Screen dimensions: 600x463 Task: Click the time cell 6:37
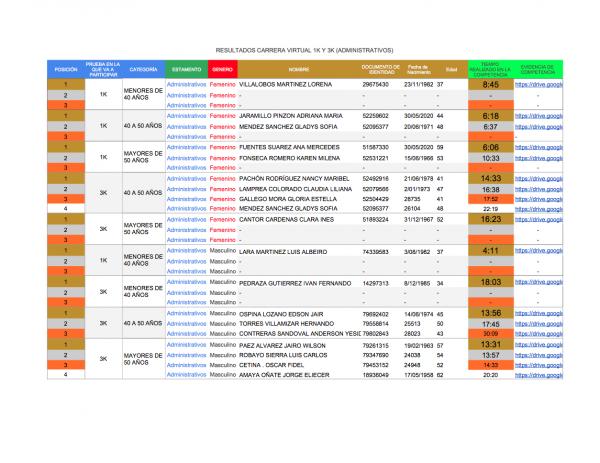tap(491, 127)
